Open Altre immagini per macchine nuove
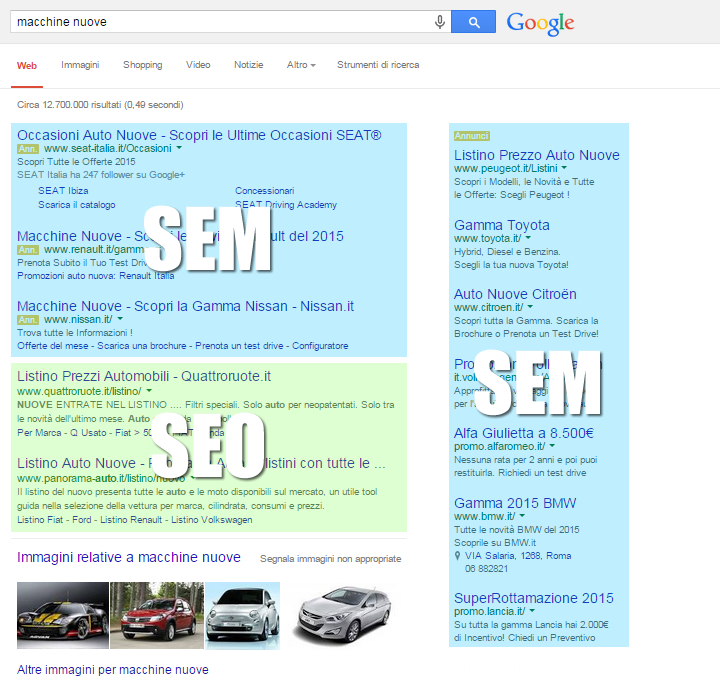Image resolution: width=720 pixels, height=683 pixels. click(112, 670)
